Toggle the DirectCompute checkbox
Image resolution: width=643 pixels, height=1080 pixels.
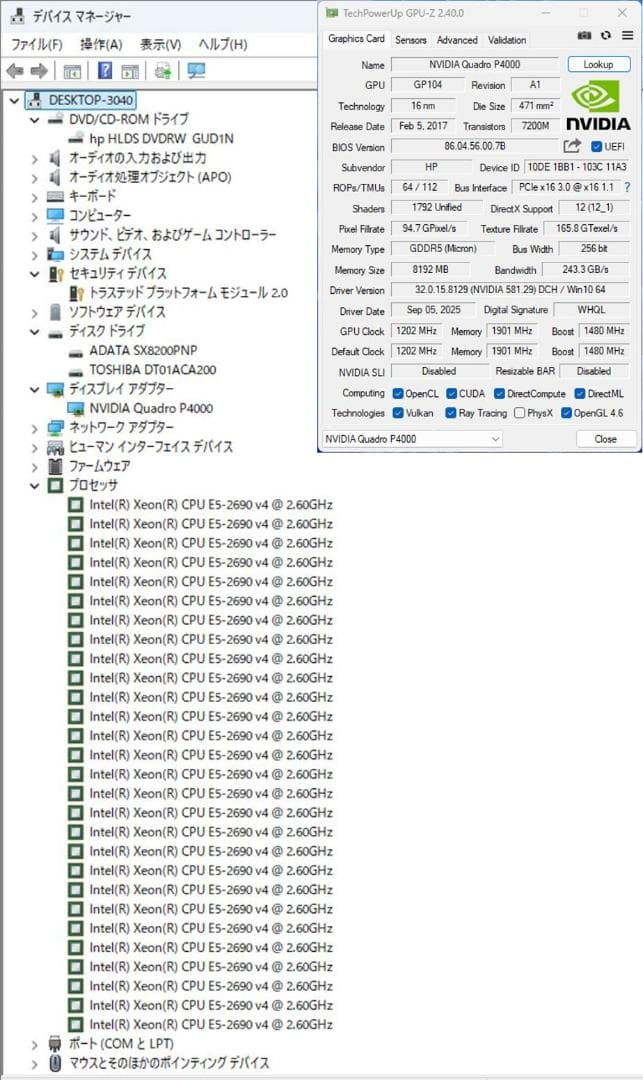(x=500, y=394)
